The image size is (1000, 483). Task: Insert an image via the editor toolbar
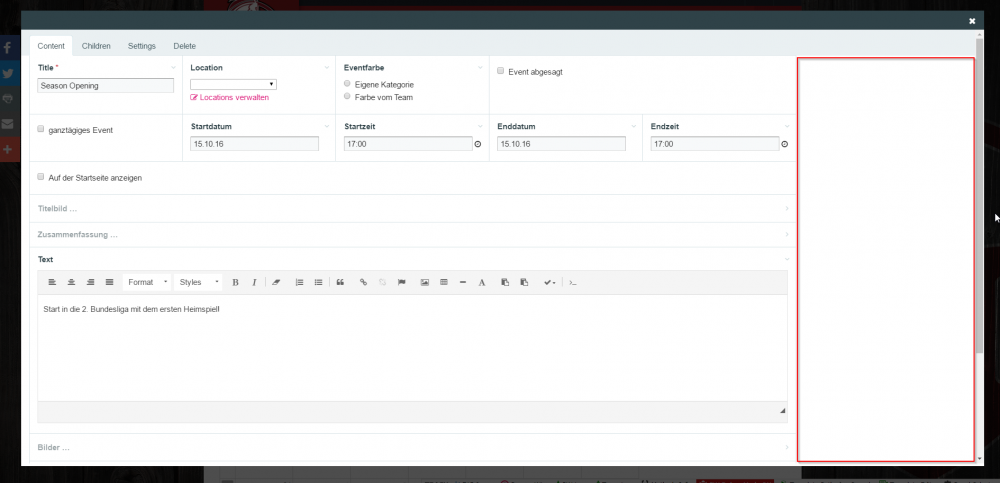tap(424, 283)
